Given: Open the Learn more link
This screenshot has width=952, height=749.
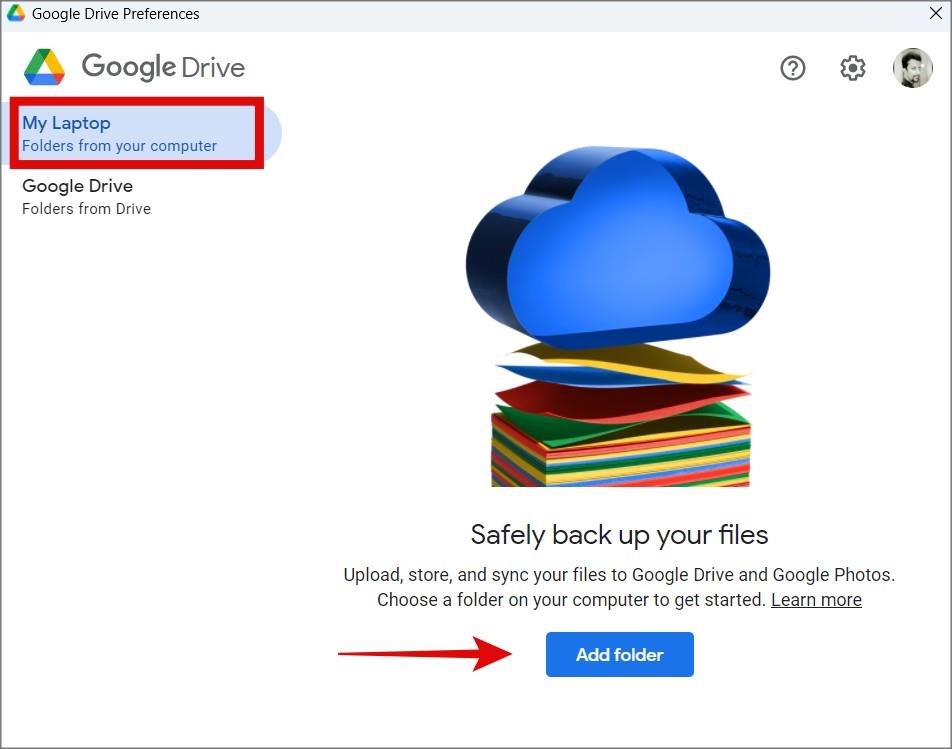Looking at the screenshot, I should click(x=816, y=600).
